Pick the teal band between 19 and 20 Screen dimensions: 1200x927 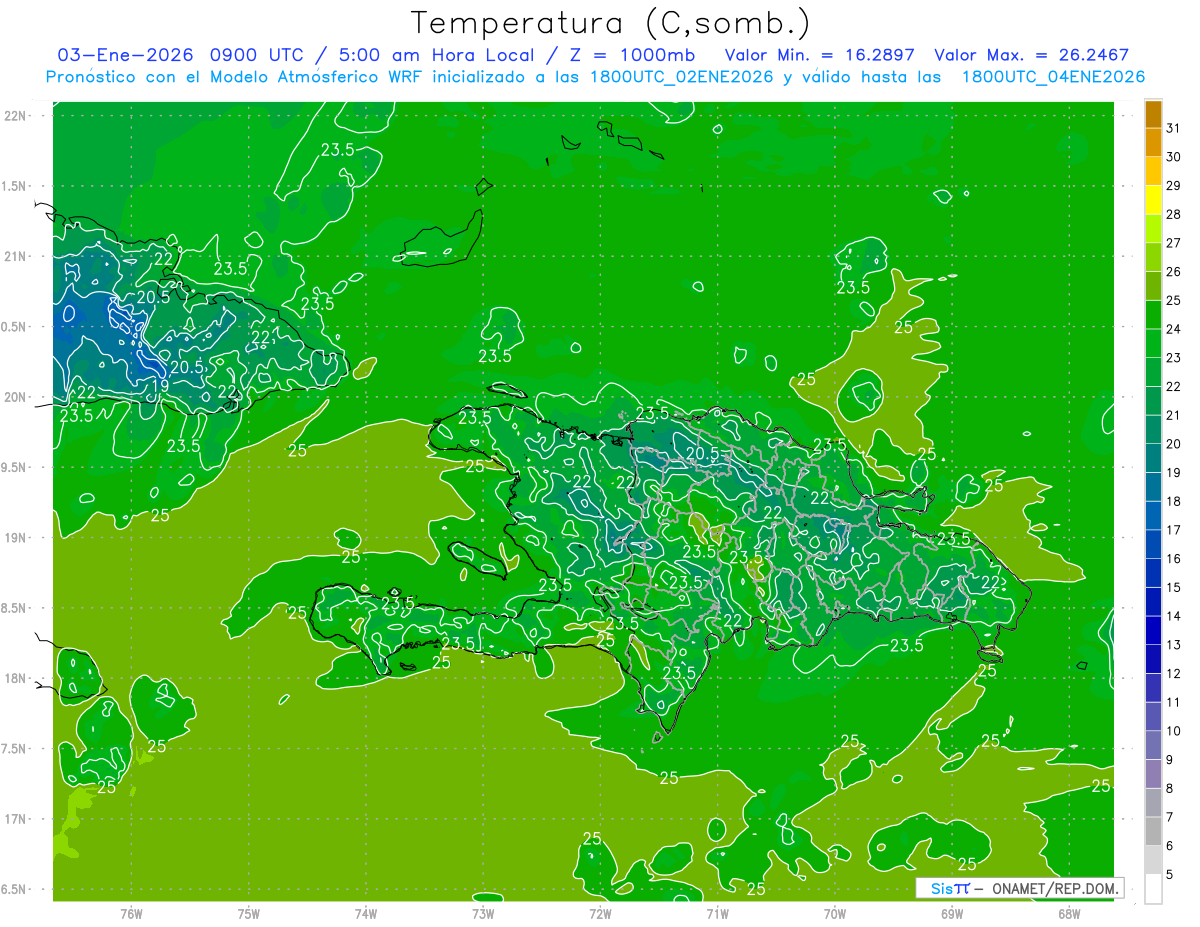click(x=1153, y=458)
